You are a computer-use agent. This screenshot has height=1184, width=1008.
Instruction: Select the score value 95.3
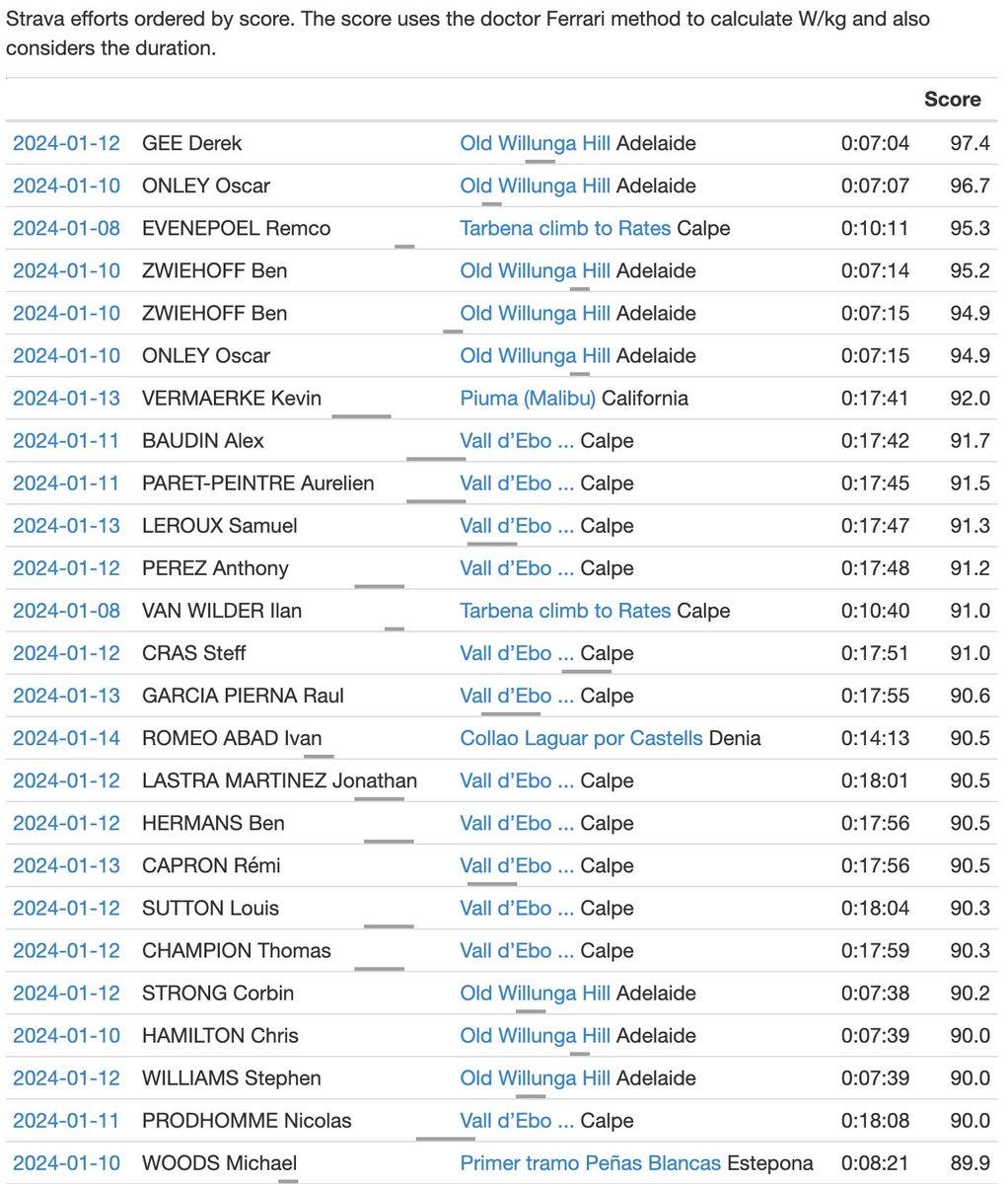970,228
